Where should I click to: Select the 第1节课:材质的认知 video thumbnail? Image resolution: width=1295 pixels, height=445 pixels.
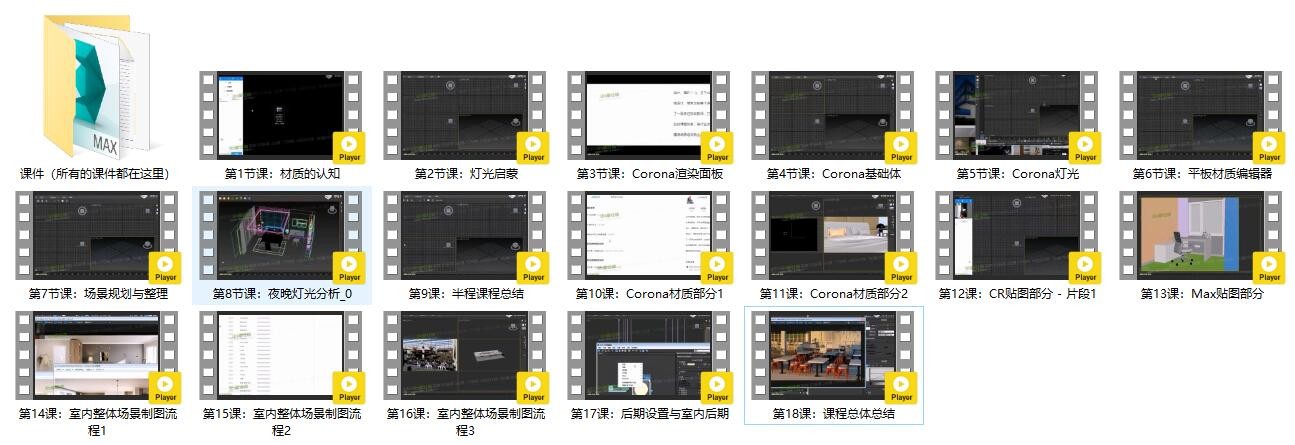tap(281, 116)
